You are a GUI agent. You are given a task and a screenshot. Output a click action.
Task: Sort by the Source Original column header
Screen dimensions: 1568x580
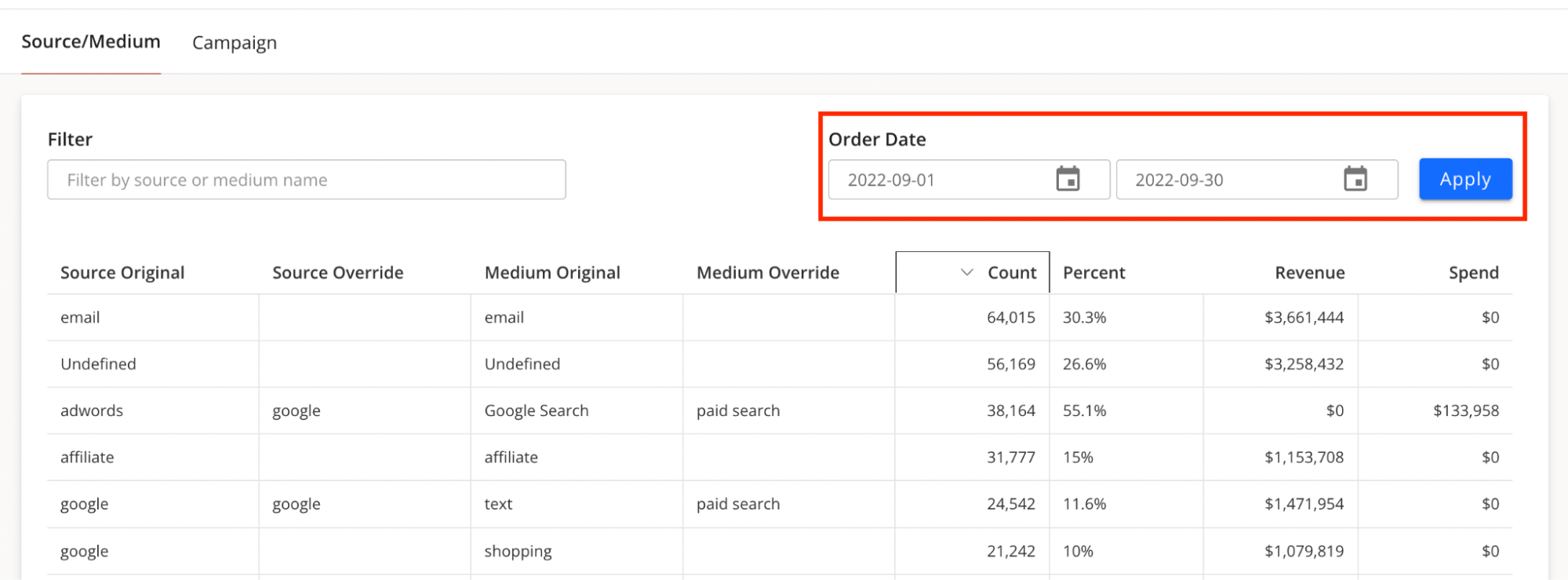(122, 272)
